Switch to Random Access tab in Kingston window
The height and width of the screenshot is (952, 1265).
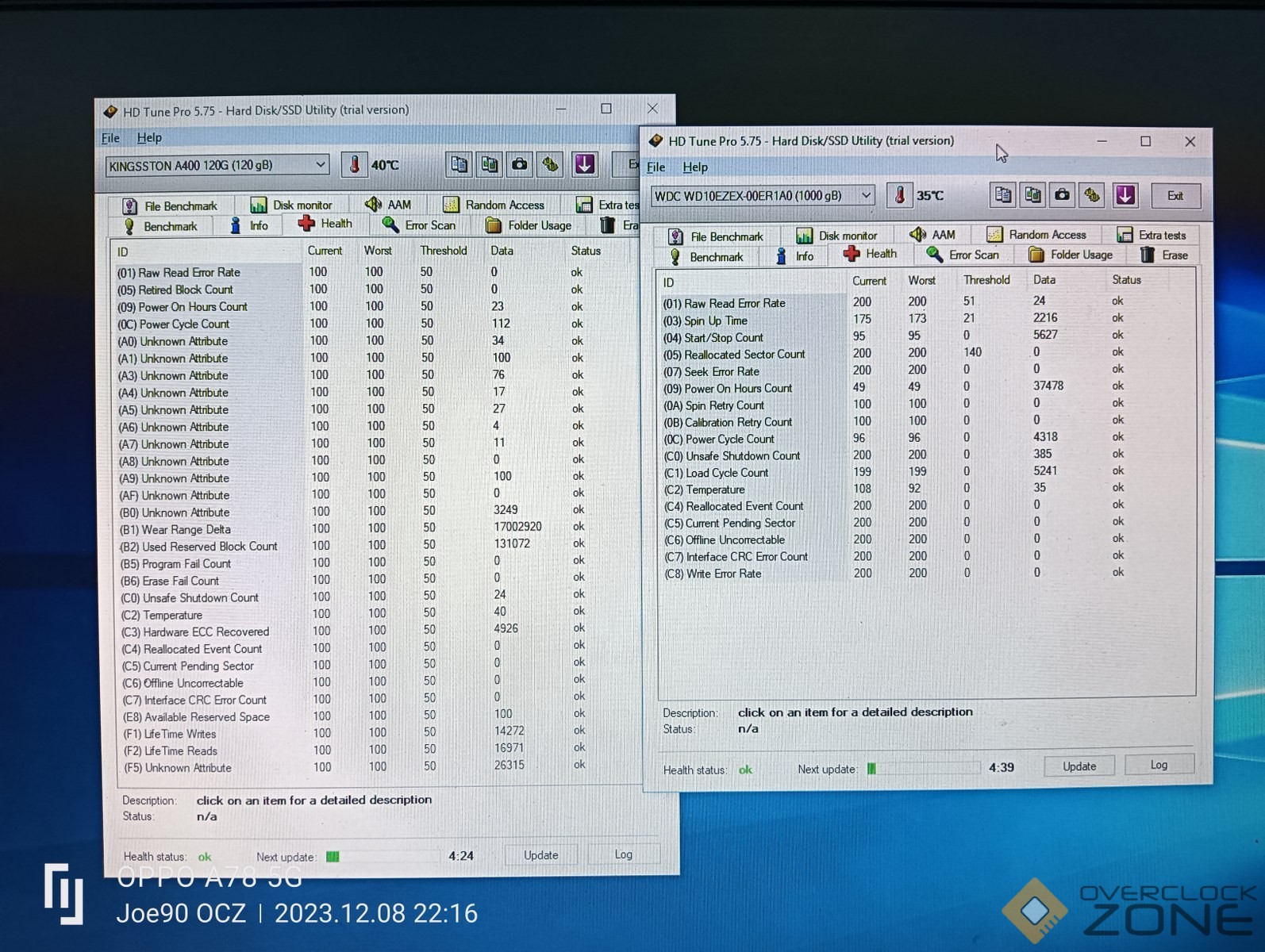coord(494,205)
